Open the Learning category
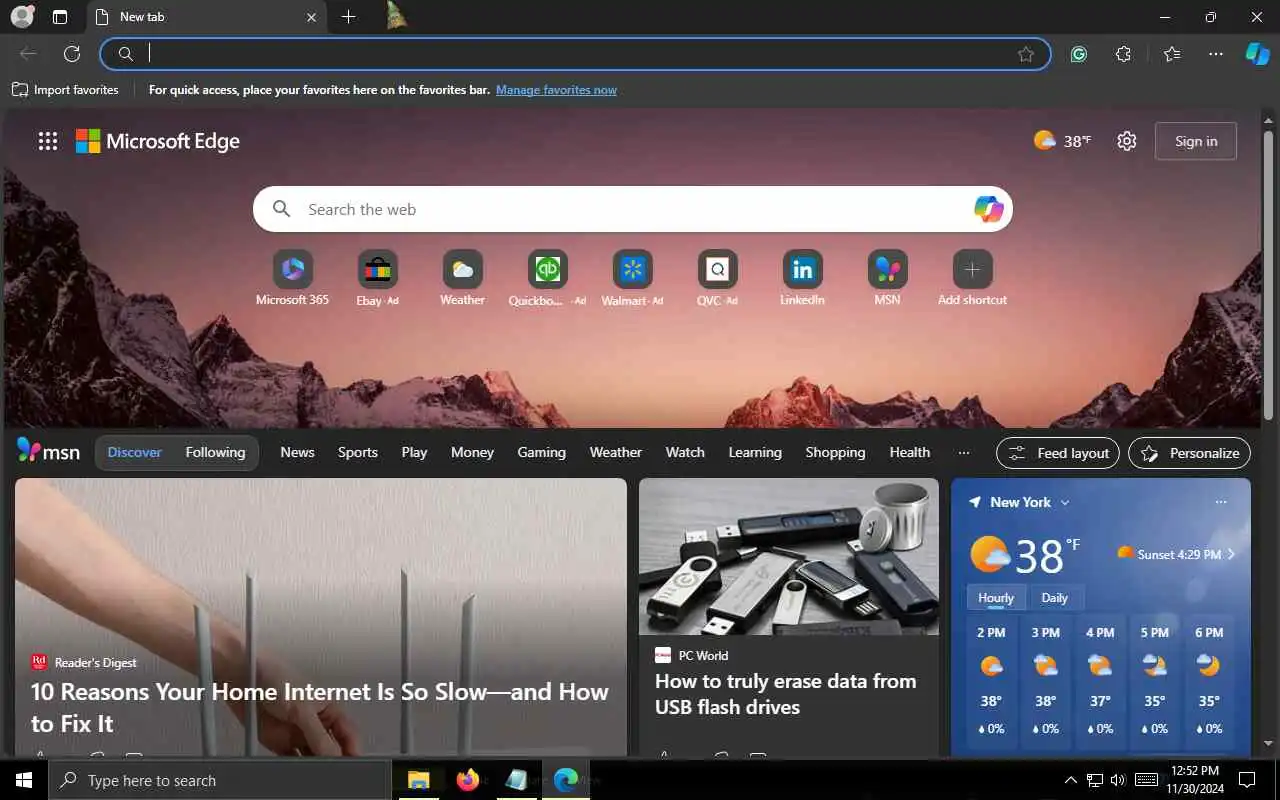The height and width of the screenshot is (800, 1280). point(755,452)
